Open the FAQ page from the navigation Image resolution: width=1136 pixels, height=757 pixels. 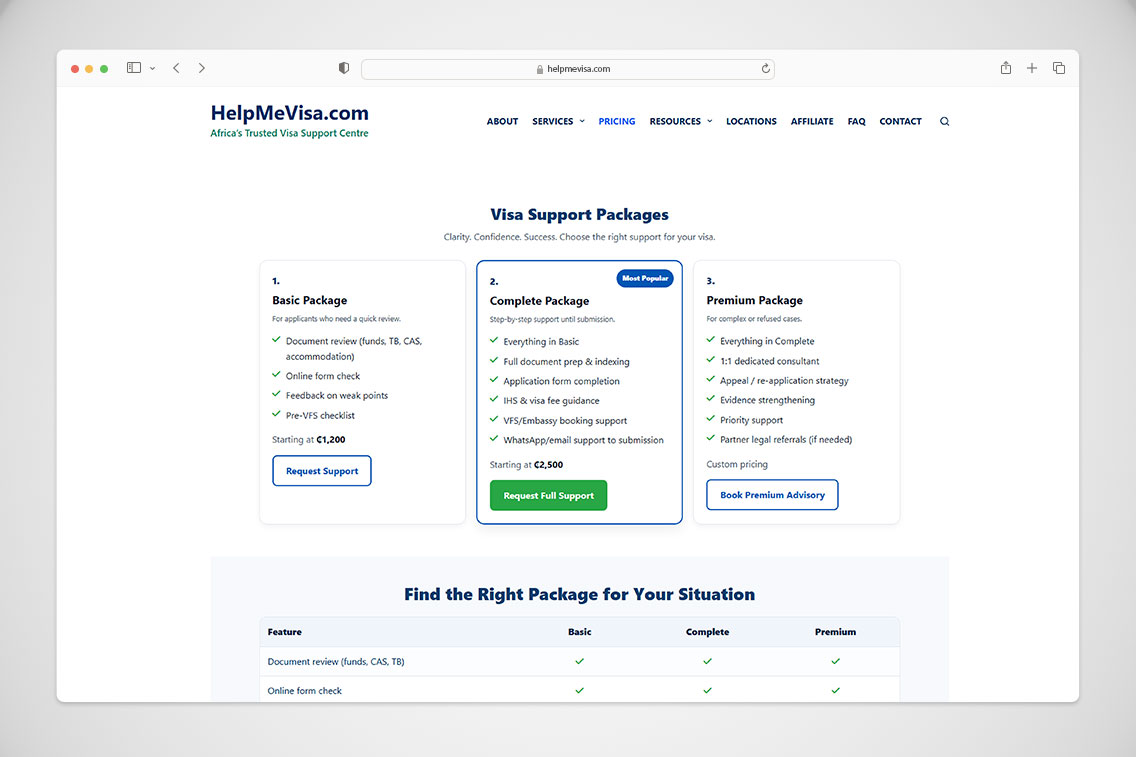[856, 121]
